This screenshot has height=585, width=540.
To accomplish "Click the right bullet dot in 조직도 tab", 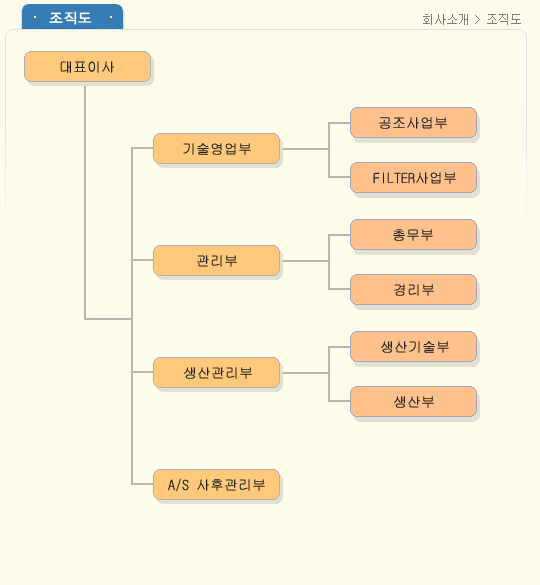I will click(111, 17).
